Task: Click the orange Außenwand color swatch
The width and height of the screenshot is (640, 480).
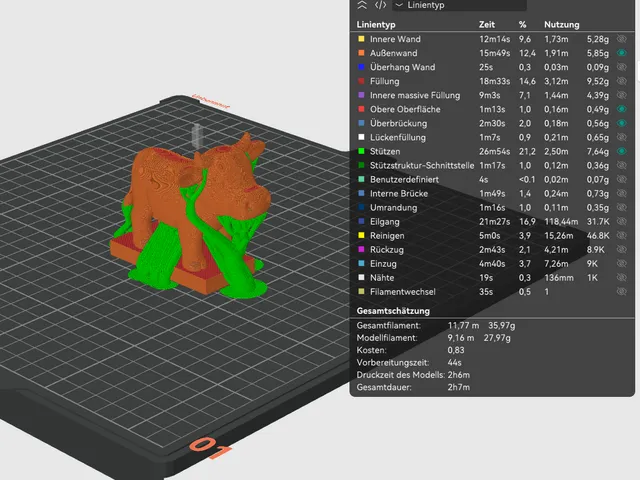Action: point(361,53)
